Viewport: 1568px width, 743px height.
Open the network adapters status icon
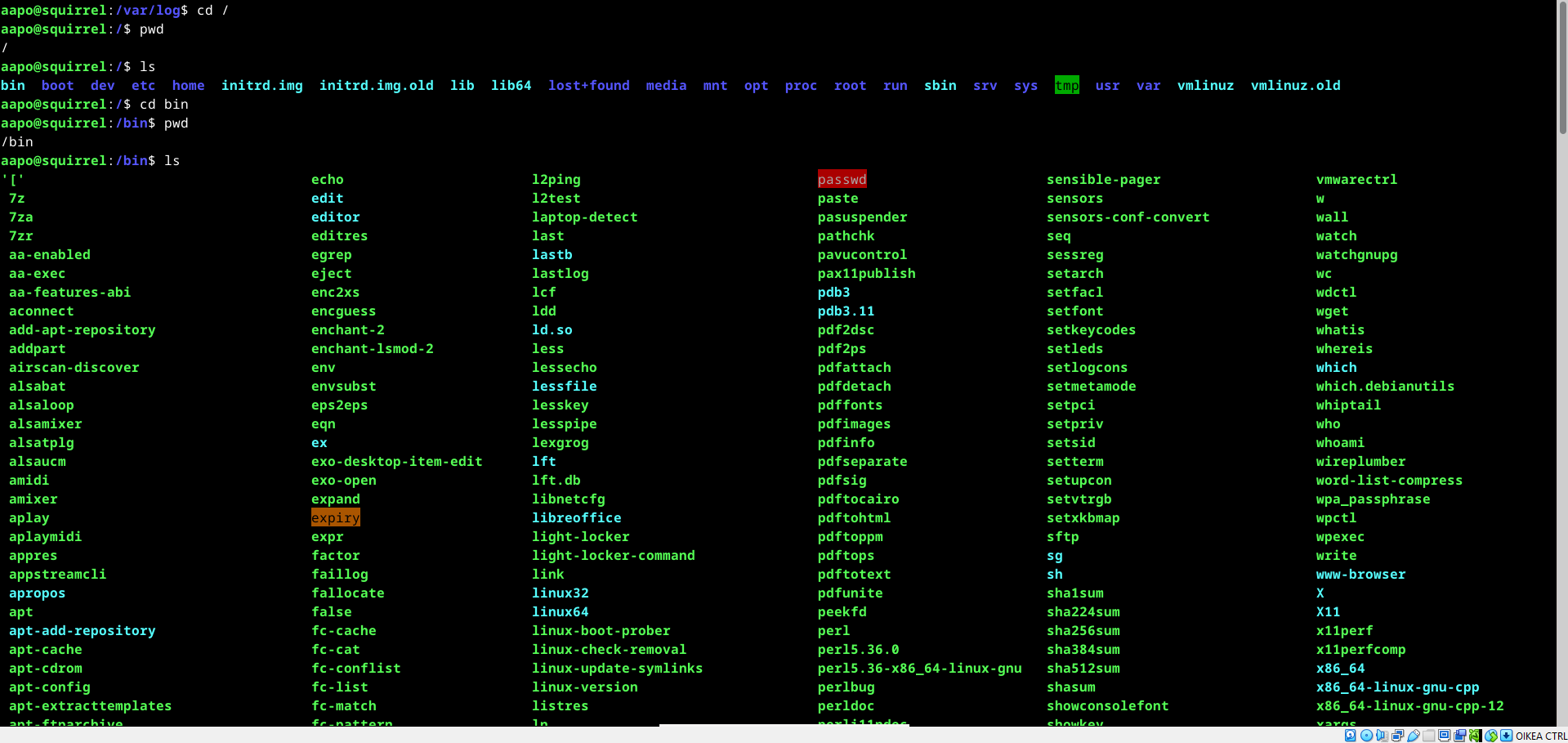tap(1397, 736)
